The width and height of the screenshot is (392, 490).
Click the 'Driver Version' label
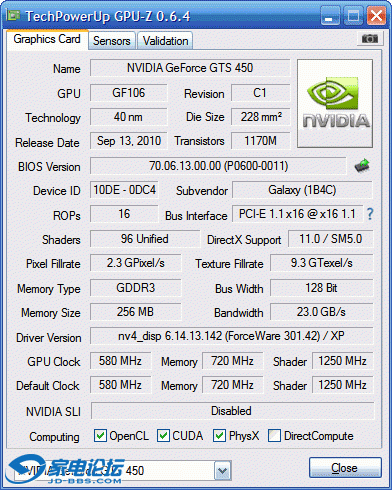(x=49, y=338)
